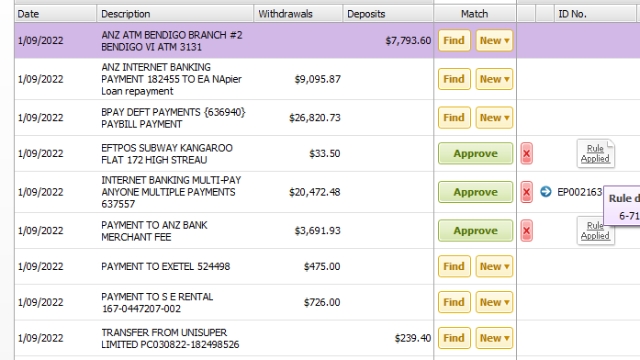
Task: Open New dropdown for BPAY DEFT PAYMENTS row
Action: pos(494,118)
